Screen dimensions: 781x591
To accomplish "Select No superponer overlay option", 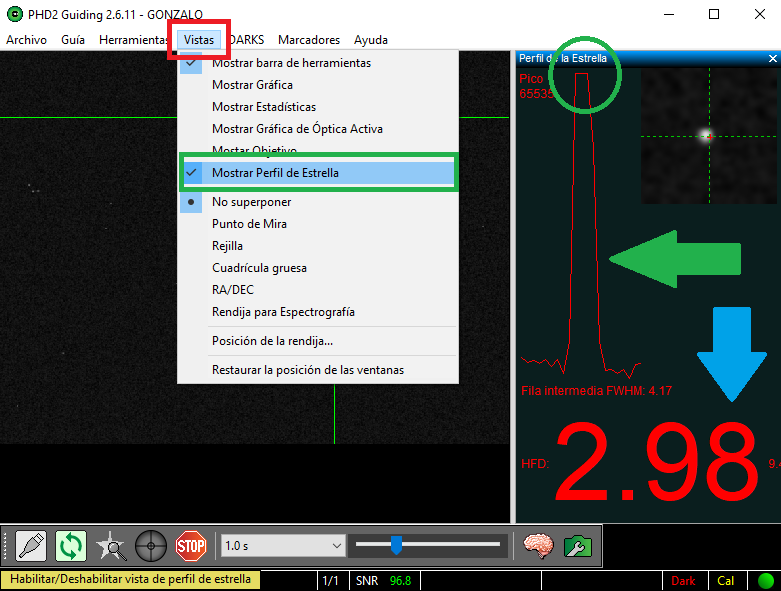I will 318,202.
